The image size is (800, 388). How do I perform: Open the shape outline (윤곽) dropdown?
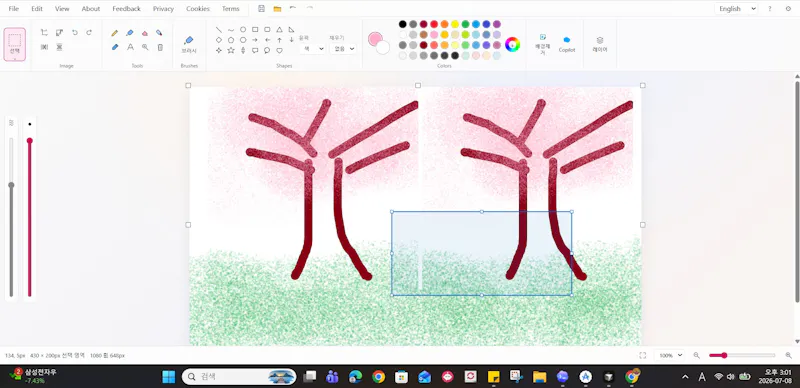tap(312, 48)
